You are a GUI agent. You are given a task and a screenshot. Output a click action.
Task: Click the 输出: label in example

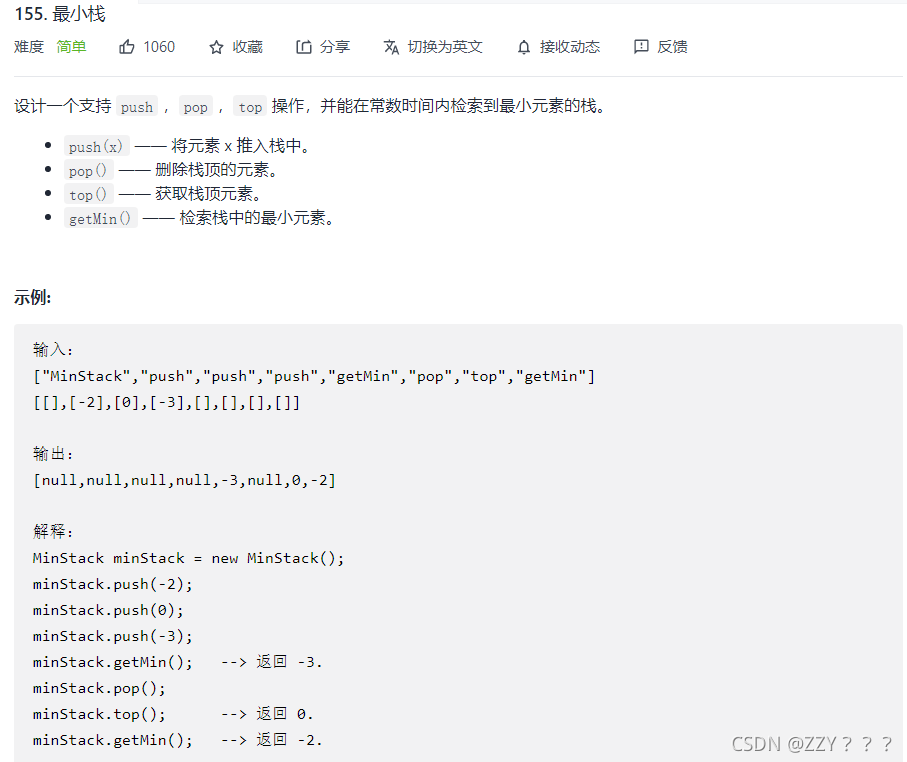tap(53, 454)
